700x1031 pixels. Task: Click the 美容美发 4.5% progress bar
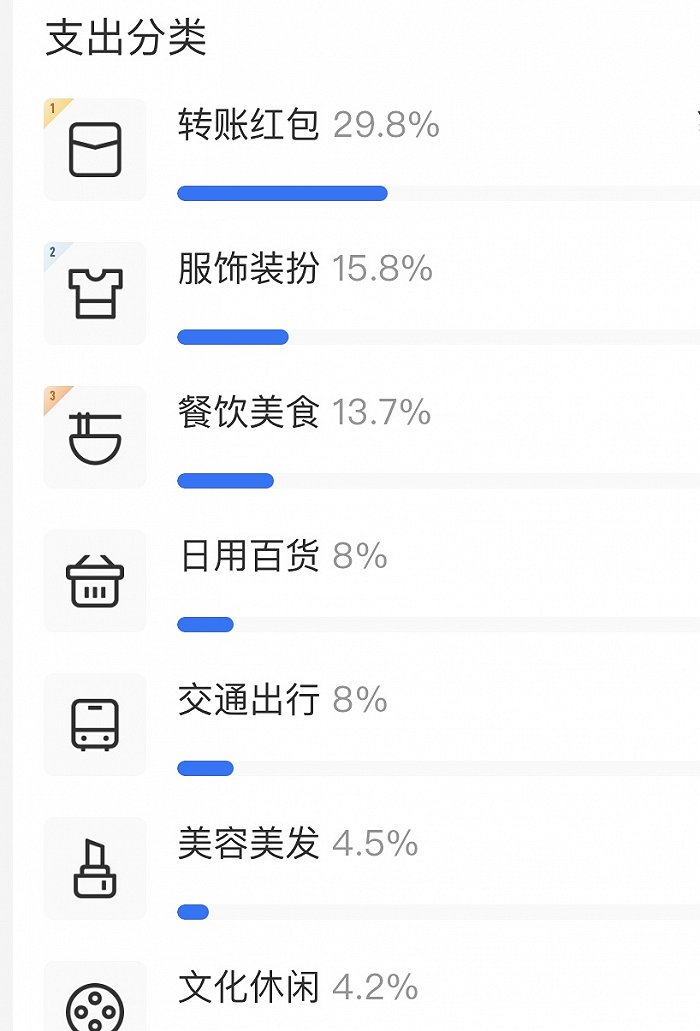(x=193, y=912)
